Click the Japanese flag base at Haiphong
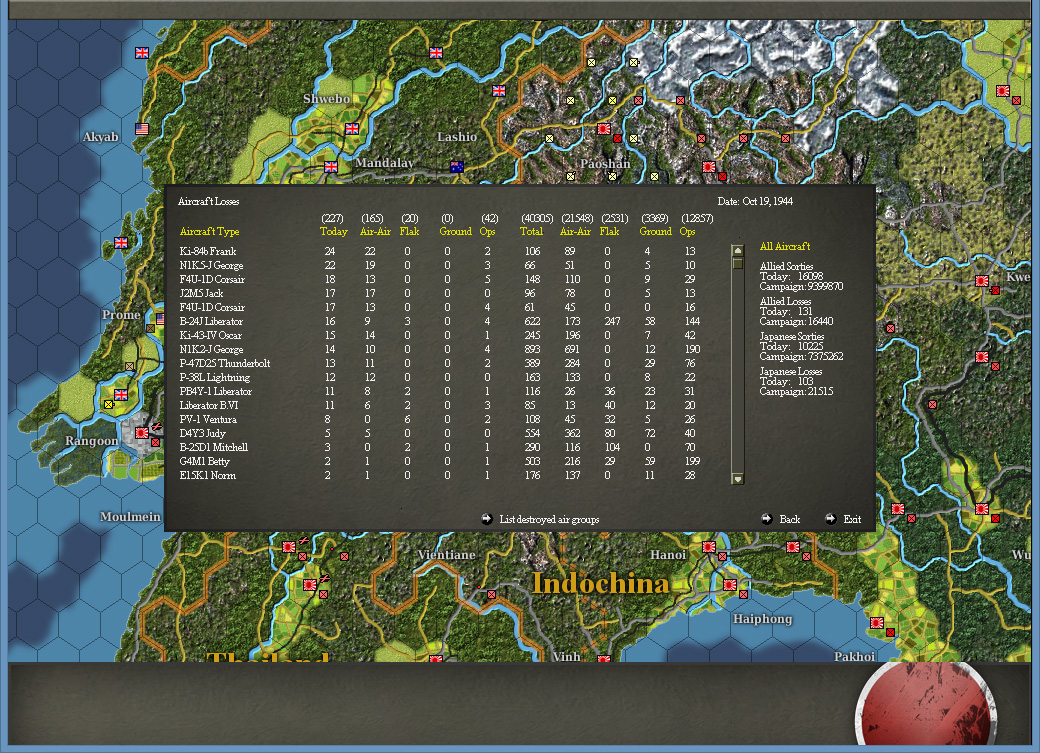The height and width of the screenshot is (753, 1040). click(x=730, y=585)
